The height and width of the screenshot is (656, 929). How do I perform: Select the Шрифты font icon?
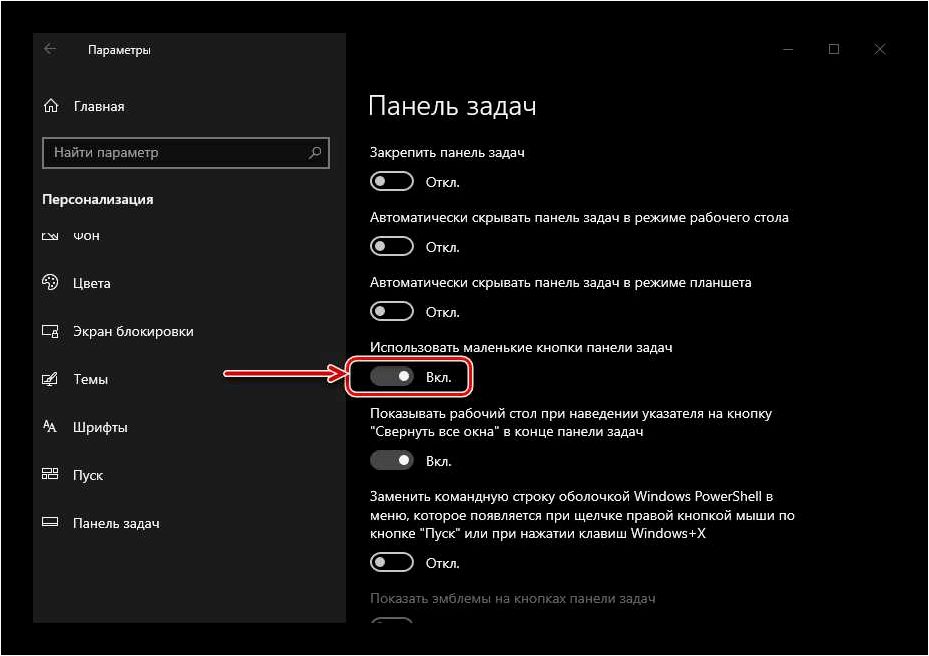[50, 427]
